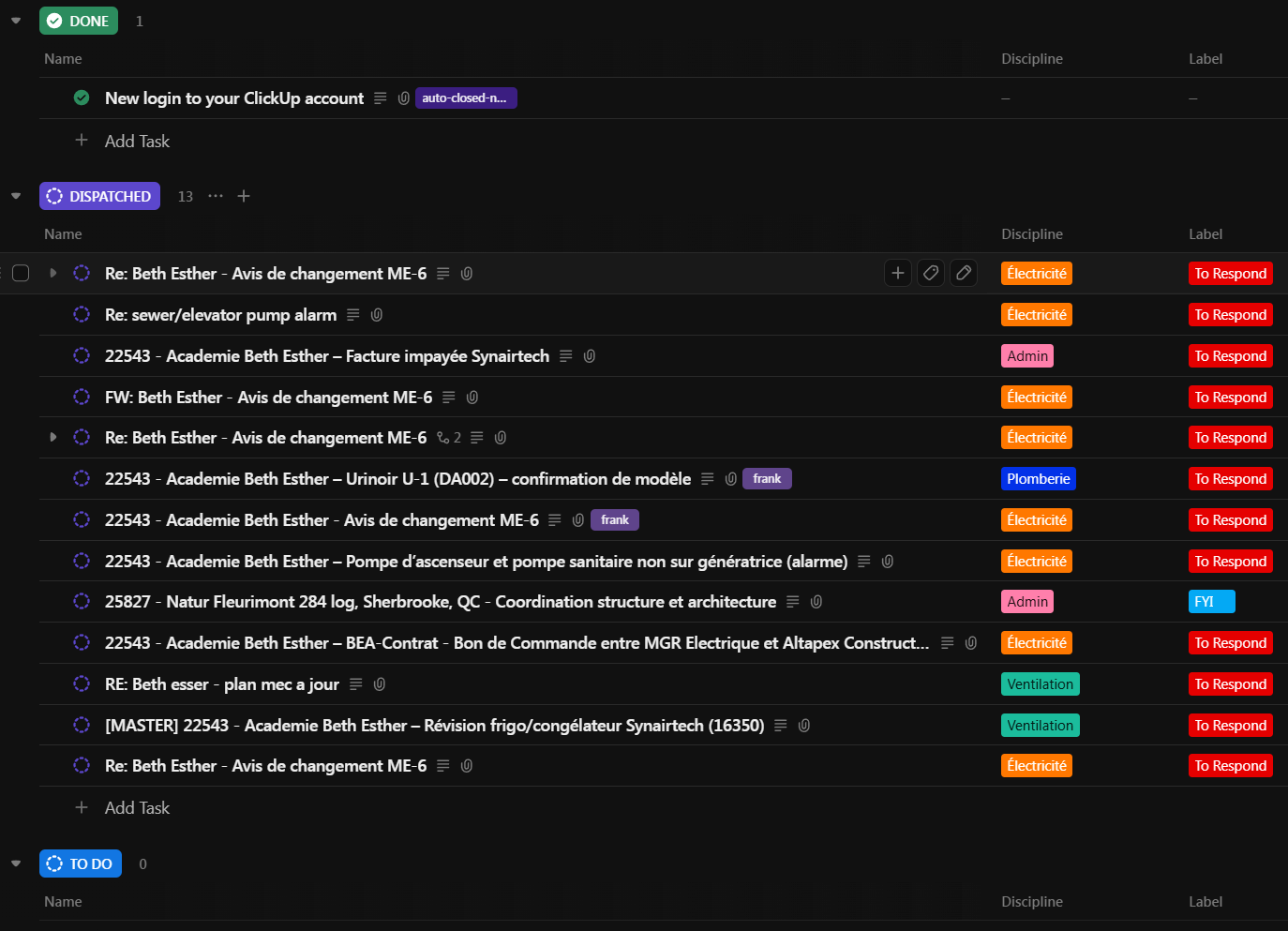This screenshot has height=931, width=1288.
Task: Click Add Task under Dispatched list
Action: pos(137,808)
